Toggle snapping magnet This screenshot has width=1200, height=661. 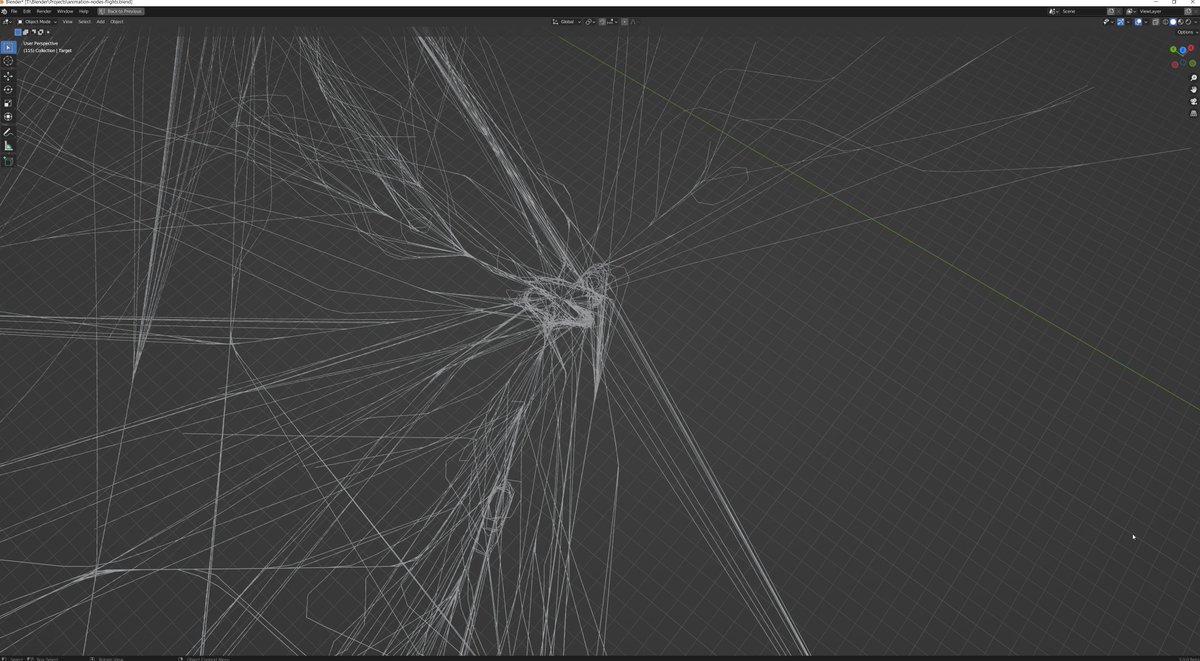pos(602,22)
